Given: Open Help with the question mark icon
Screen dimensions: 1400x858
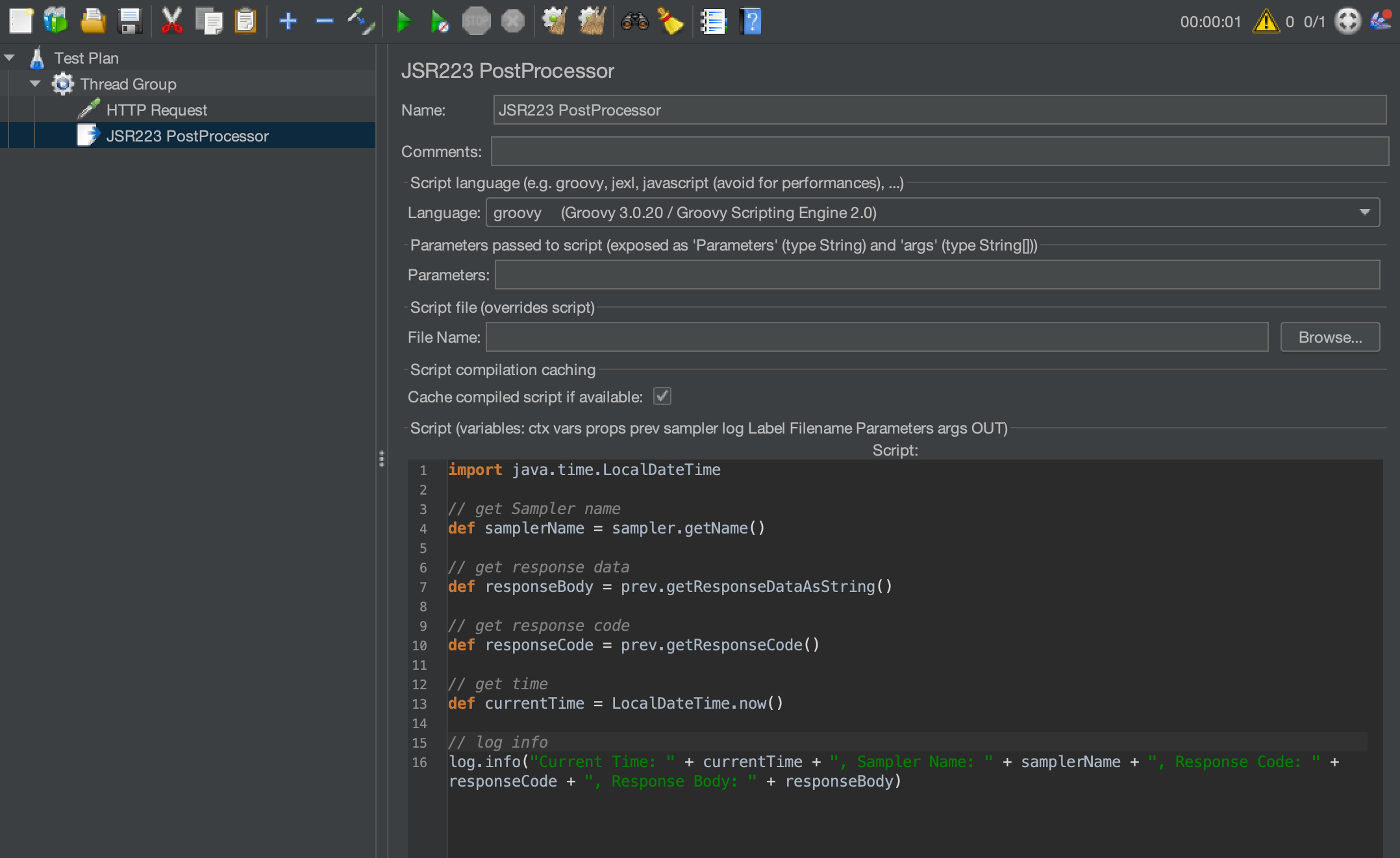Looking at the screenshot, I should tap(750, 21).
